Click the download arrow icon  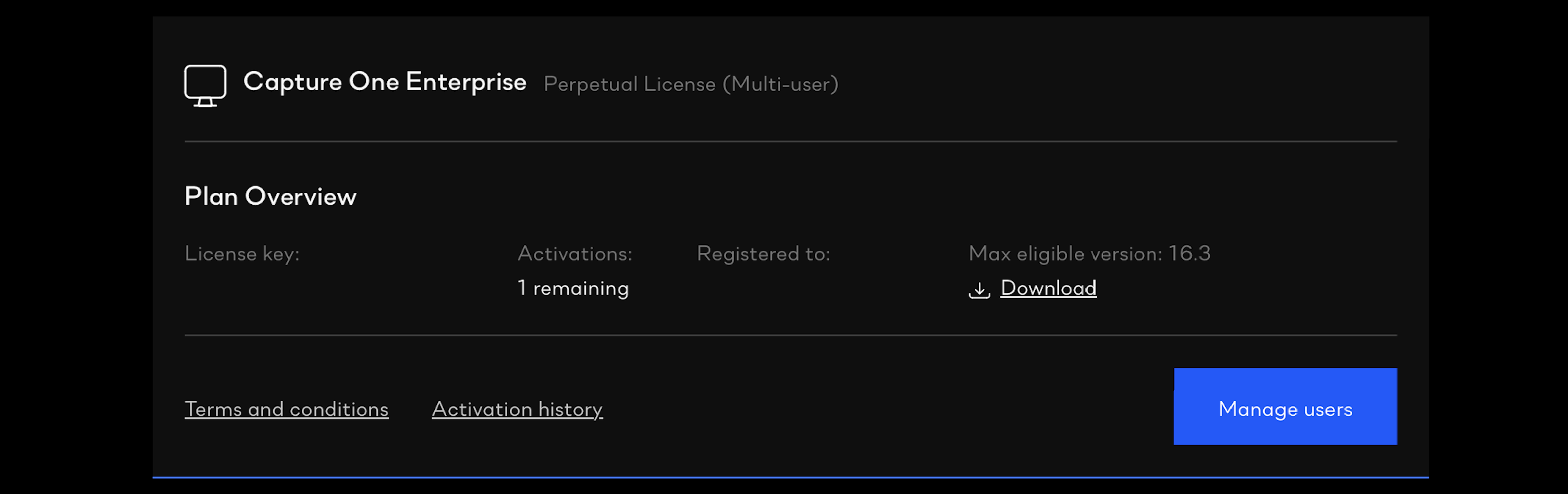coord(979,290)
